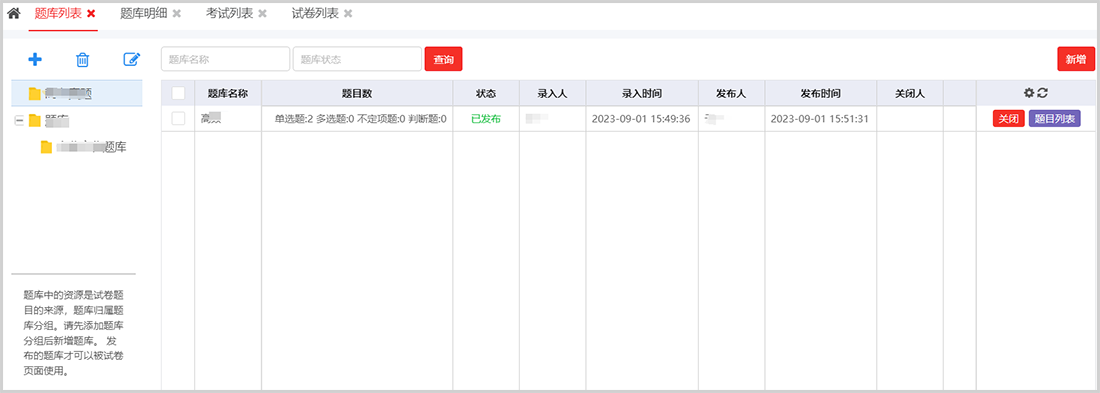Close the 考试列表 tab
Screen dimensions: 1100x393
click(x=262, y=13)
